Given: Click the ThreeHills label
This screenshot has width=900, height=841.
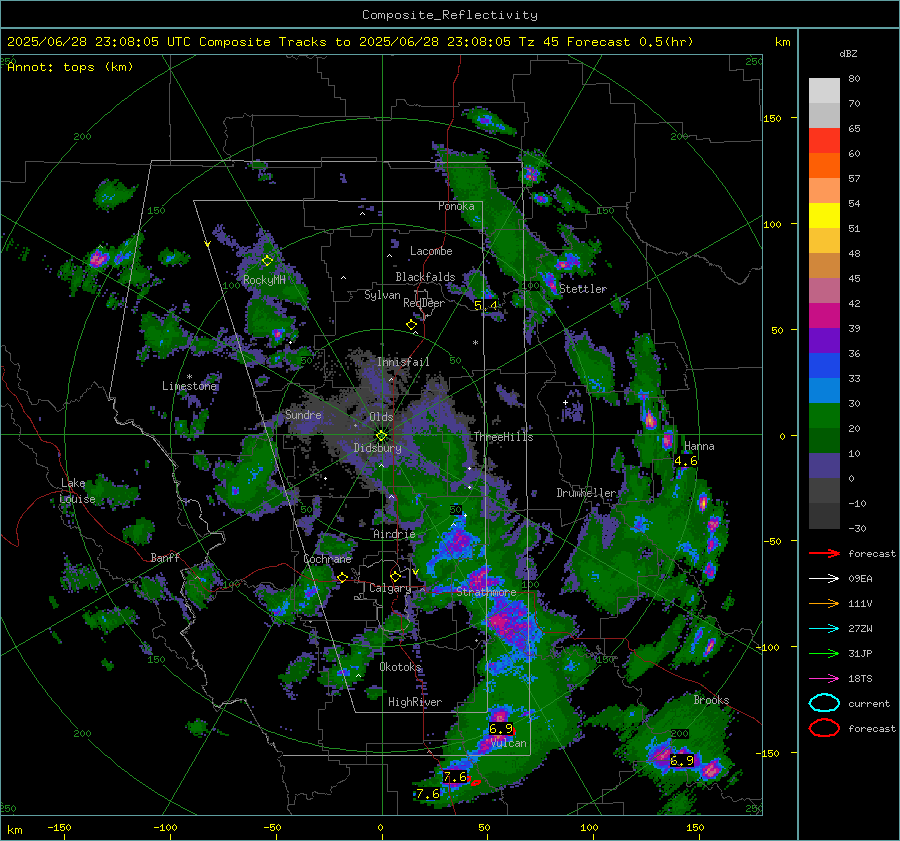Looking at the screenshot, I should click(x=503, y=437).
